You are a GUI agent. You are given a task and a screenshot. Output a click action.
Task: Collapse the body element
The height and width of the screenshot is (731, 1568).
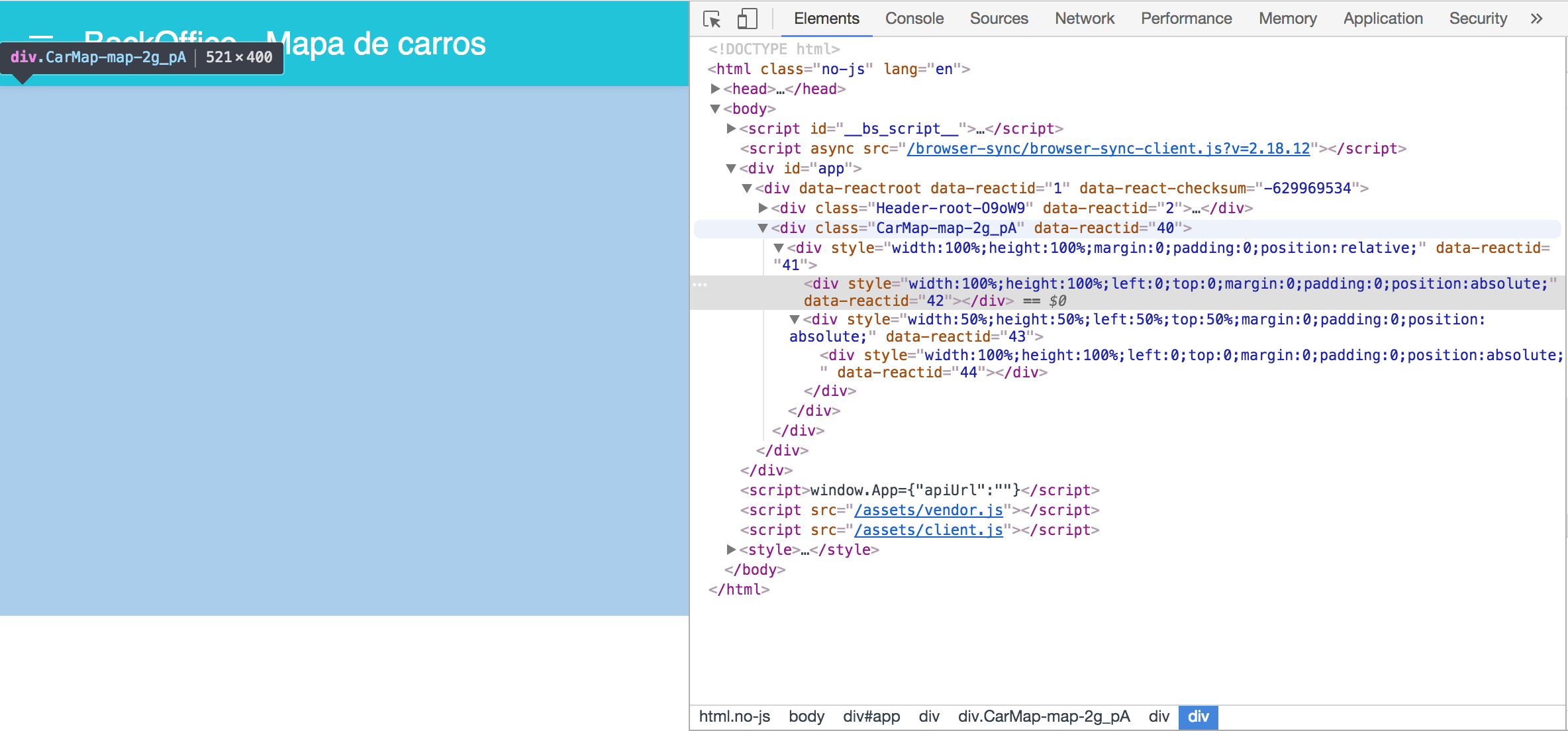pyautogui.click(x=715, y=109)
